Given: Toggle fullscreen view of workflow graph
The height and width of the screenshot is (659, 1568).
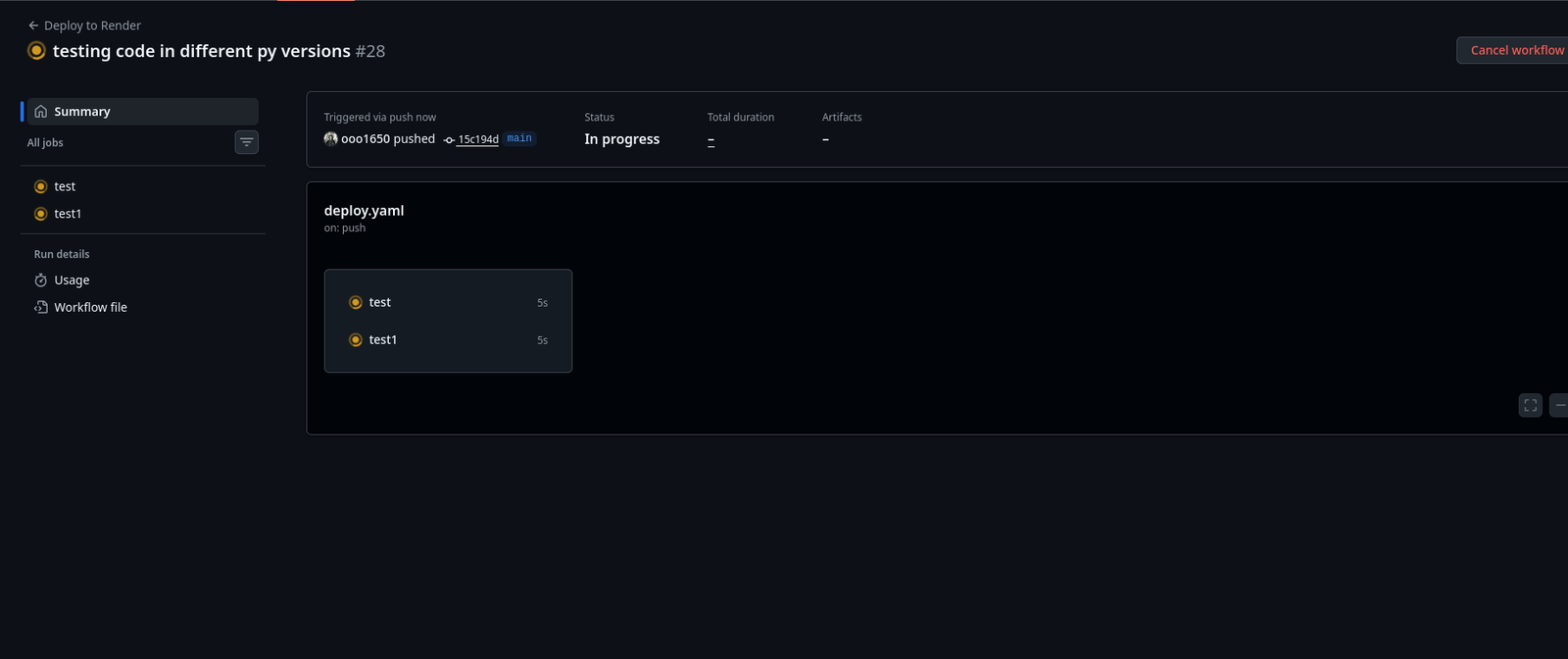Looking at the screenshot, I should coord(1530,405).
